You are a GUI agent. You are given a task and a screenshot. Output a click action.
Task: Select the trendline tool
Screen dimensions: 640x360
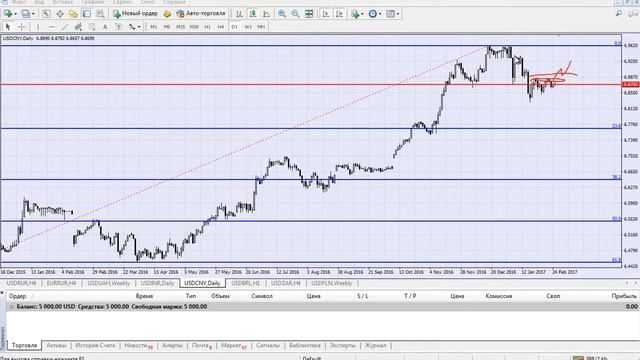65,27
